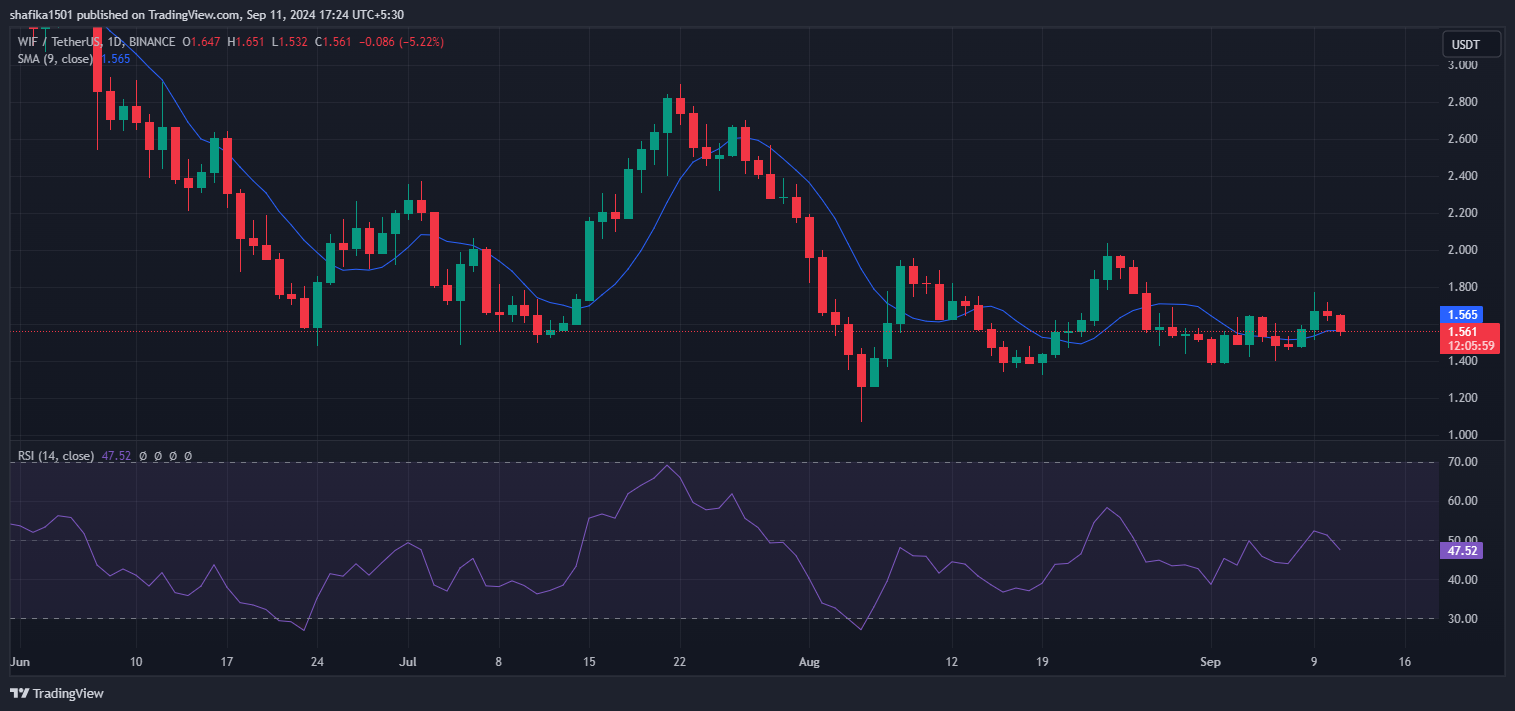Toggle the SMA price label 1.565
The width and height of the screenshot is (1515, 711).
1462,314
